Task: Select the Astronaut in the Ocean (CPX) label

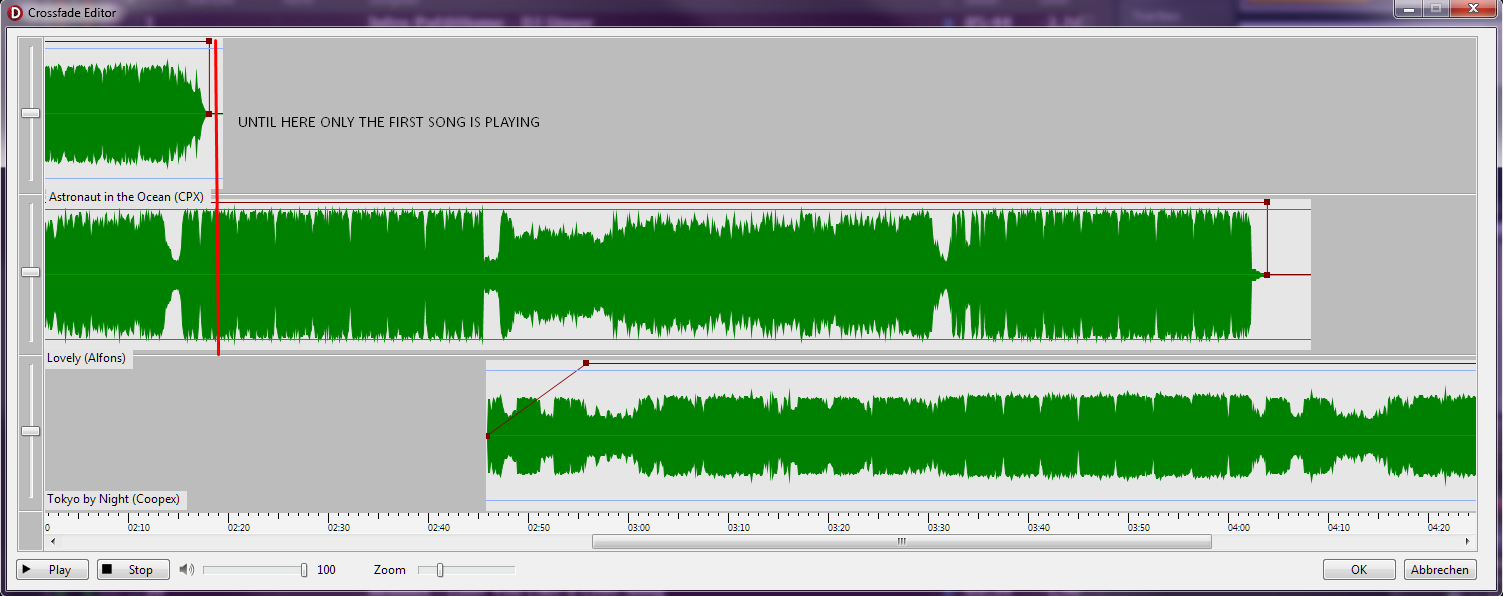Action: pos(126,197)
